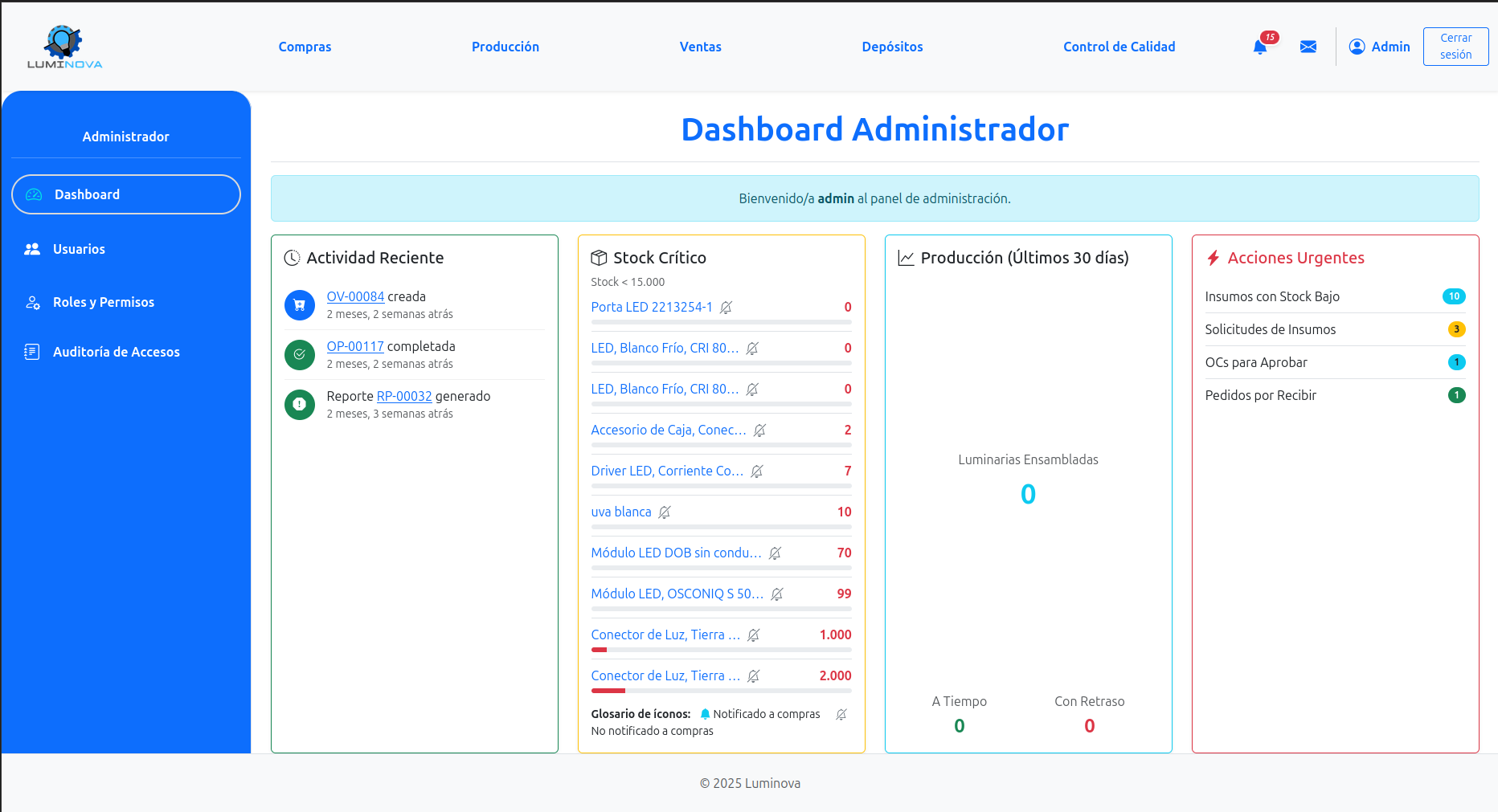Click the muted bell beside uva blanca

pos(665,512)
